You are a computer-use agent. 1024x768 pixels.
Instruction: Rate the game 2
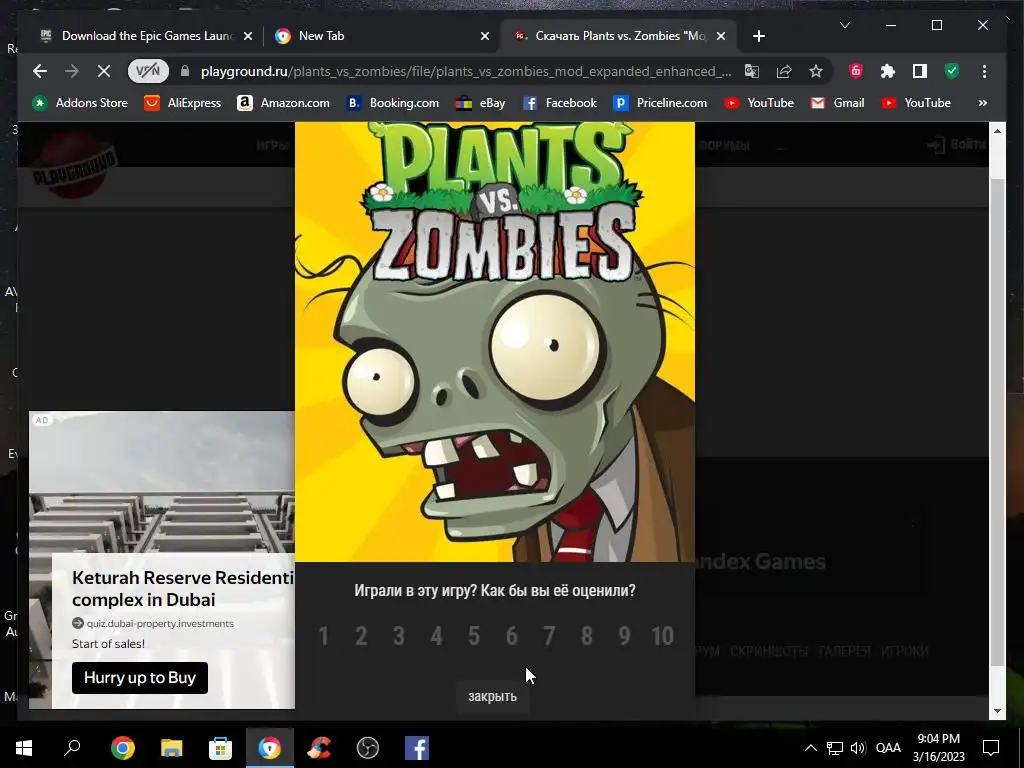tap(361, 636)
